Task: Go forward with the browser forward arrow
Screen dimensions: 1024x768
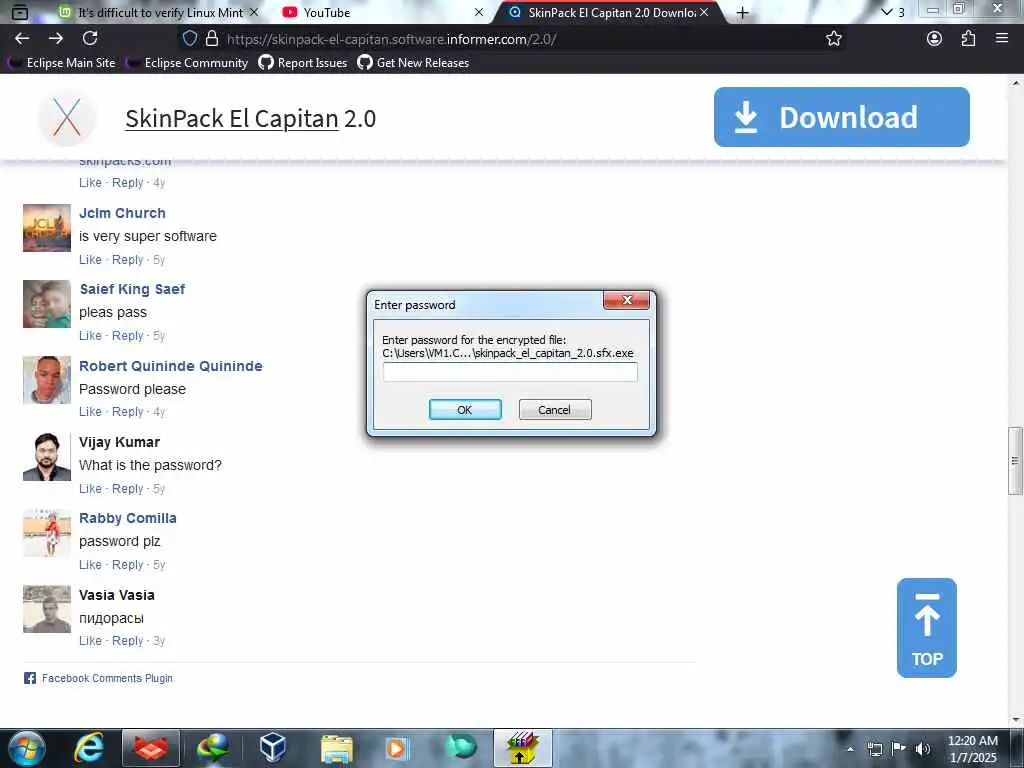Action: (56, 39)
